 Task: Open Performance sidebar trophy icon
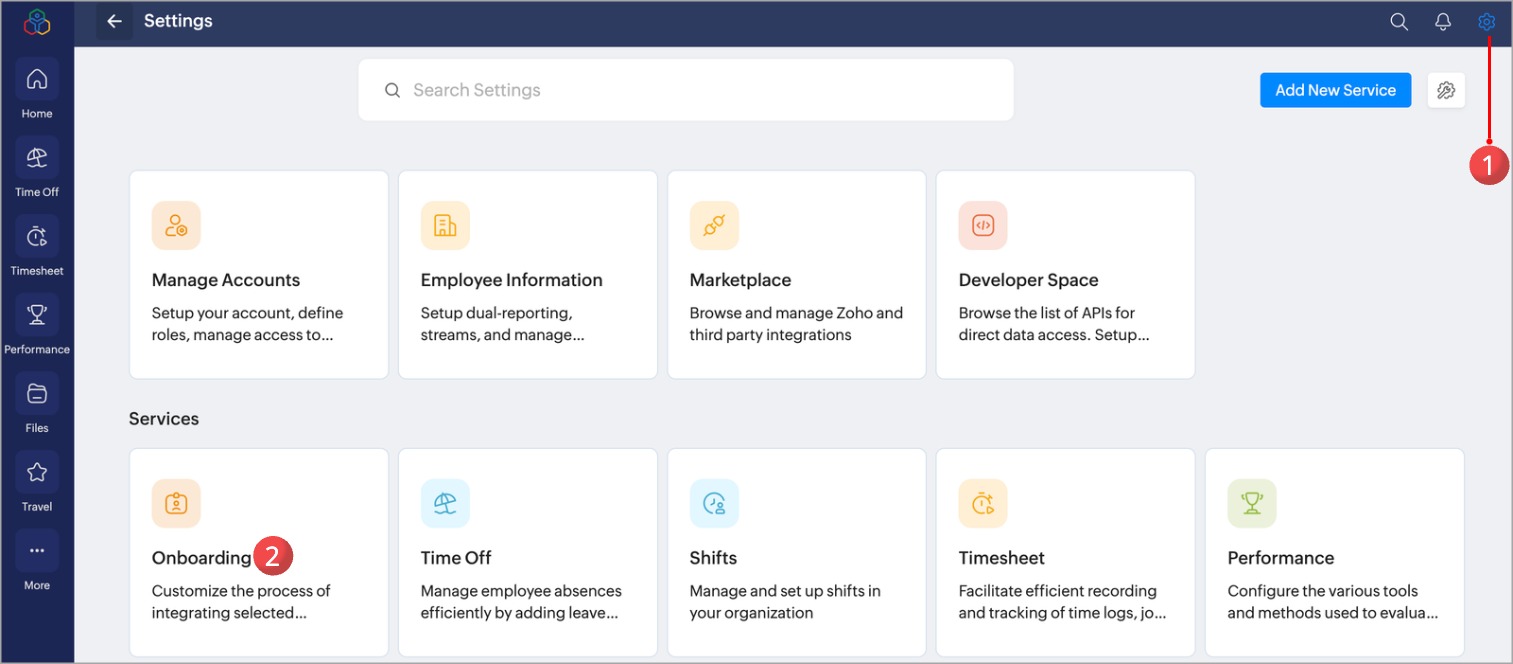pos(37,315)
